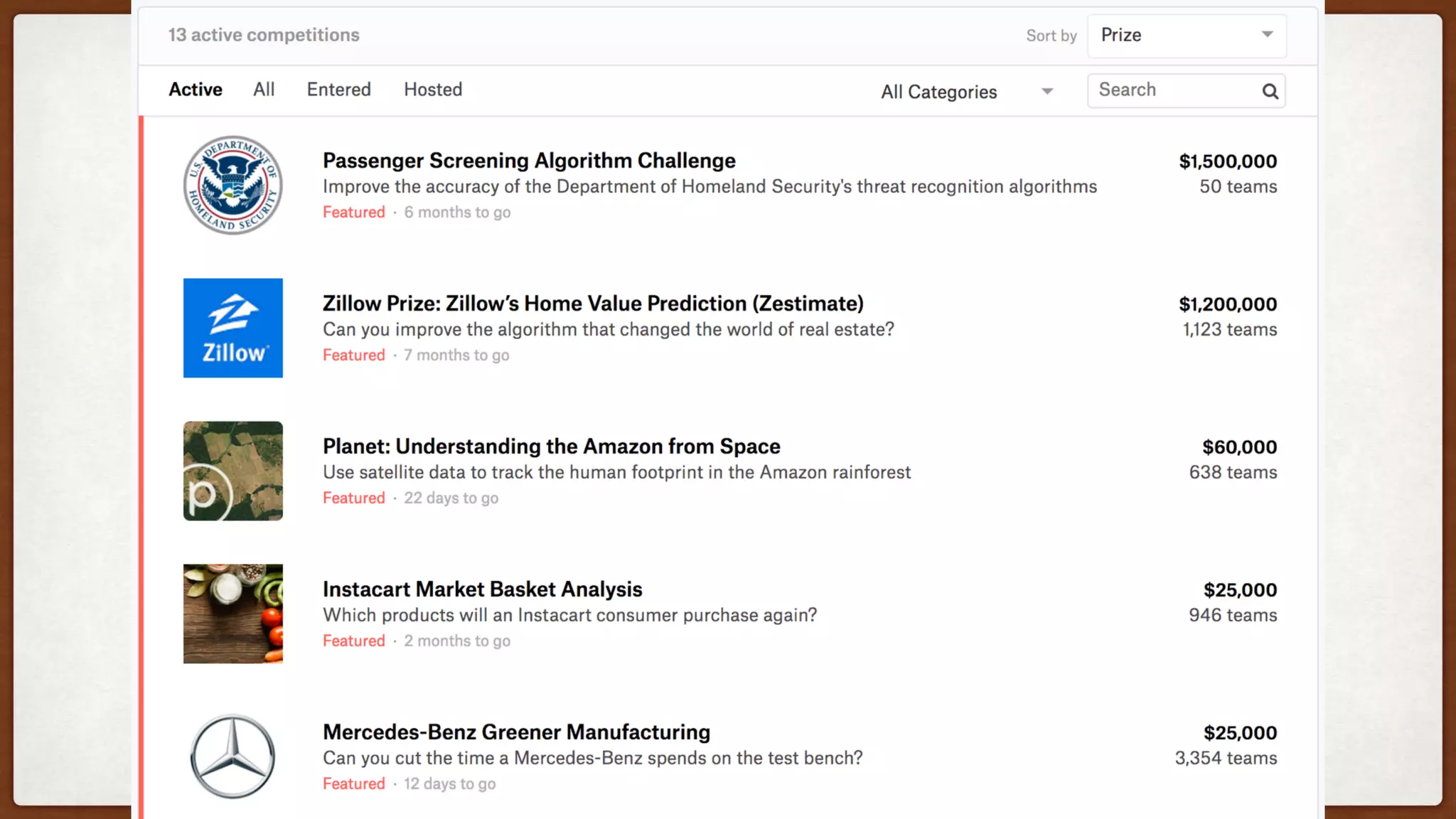Click the Featured label under Instacart competition
Screen dimensions: 1456x819
[x=353, y=641]
